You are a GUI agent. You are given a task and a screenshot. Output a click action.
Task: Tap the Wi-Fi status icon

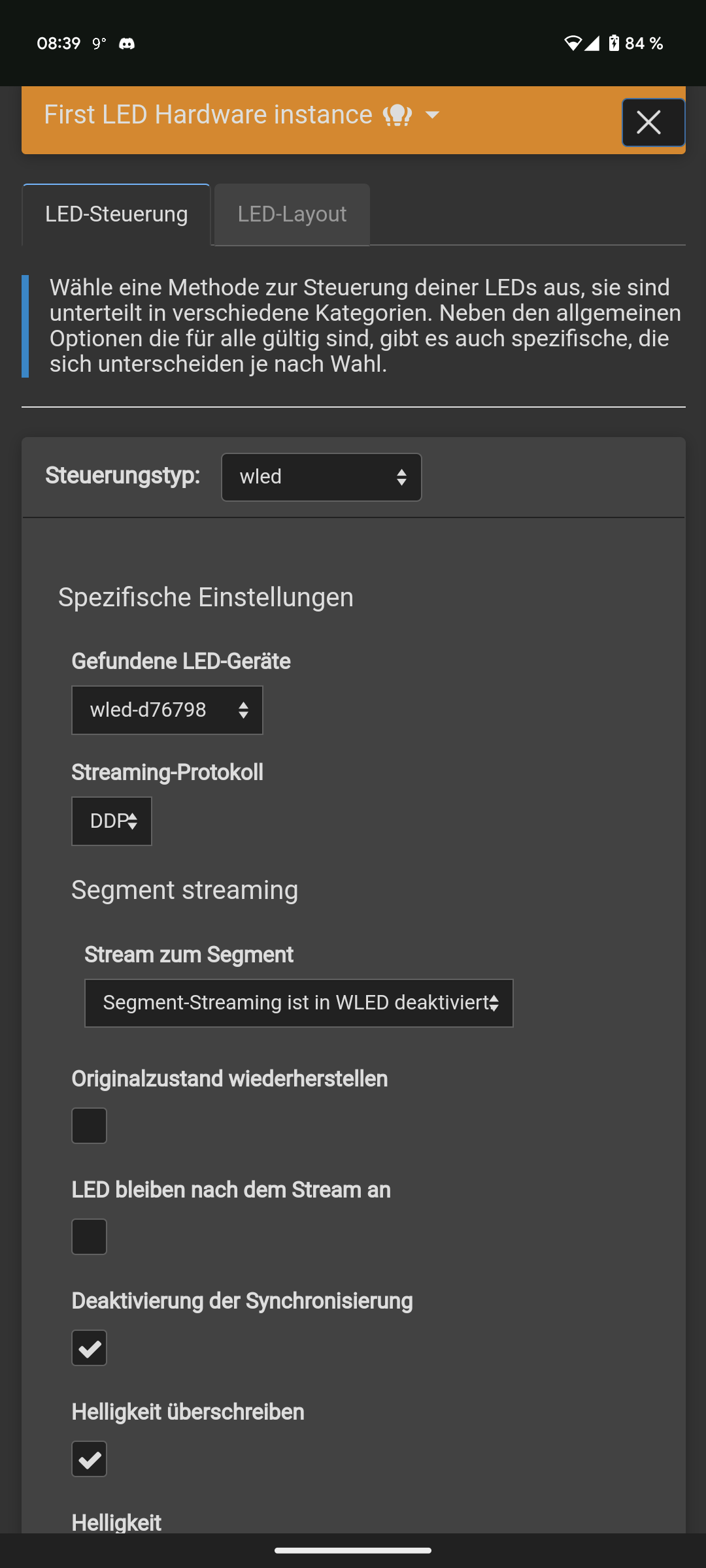(572, 44)
